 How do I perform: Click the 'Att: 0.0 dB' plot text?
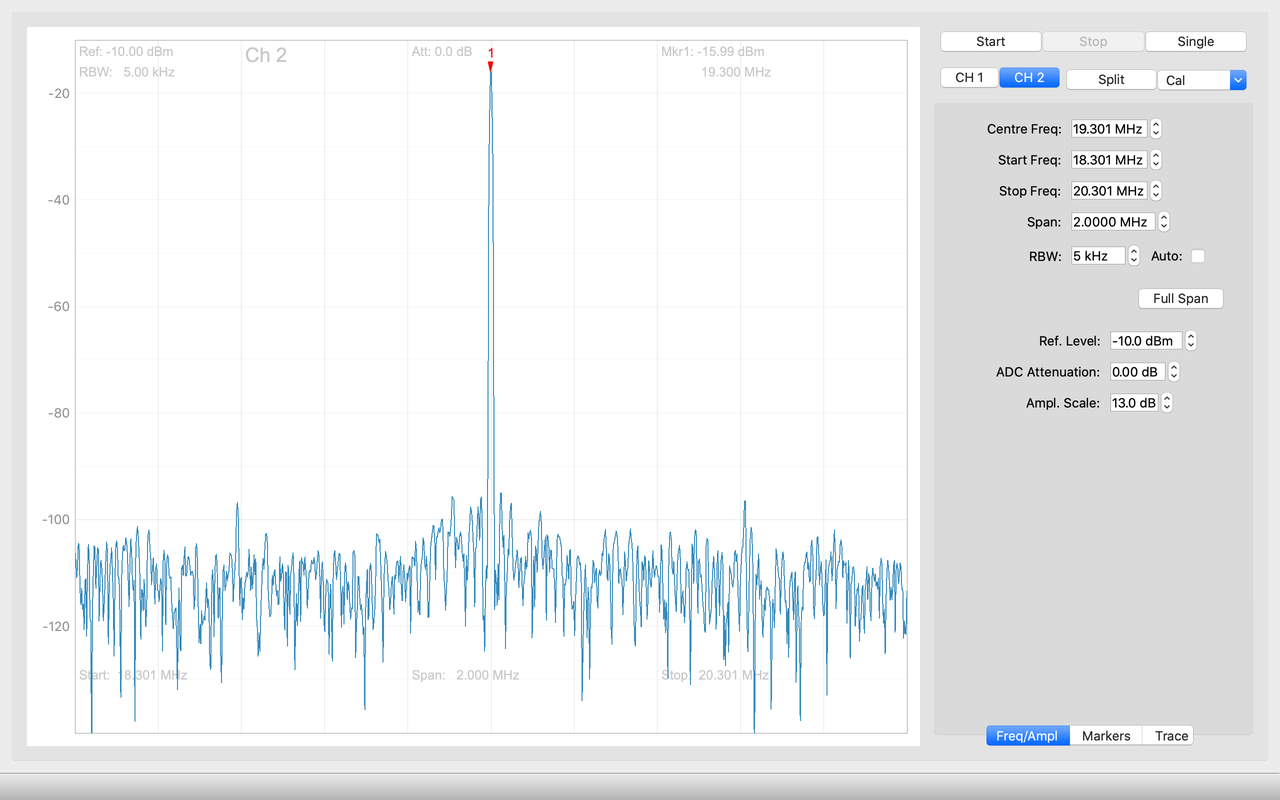(x=441, y=52)
